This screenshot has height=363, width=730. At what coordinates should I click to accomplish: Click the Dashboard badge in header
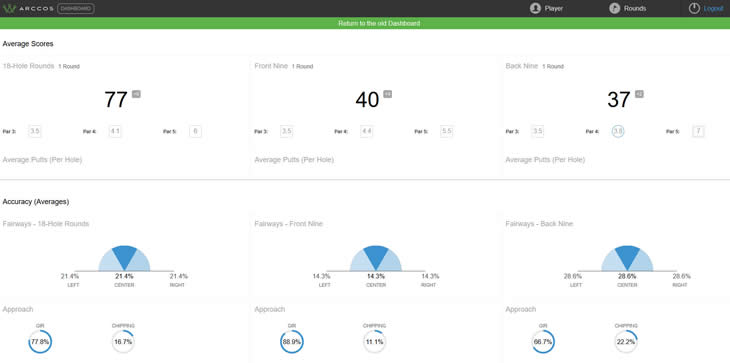tap(76, 9)
